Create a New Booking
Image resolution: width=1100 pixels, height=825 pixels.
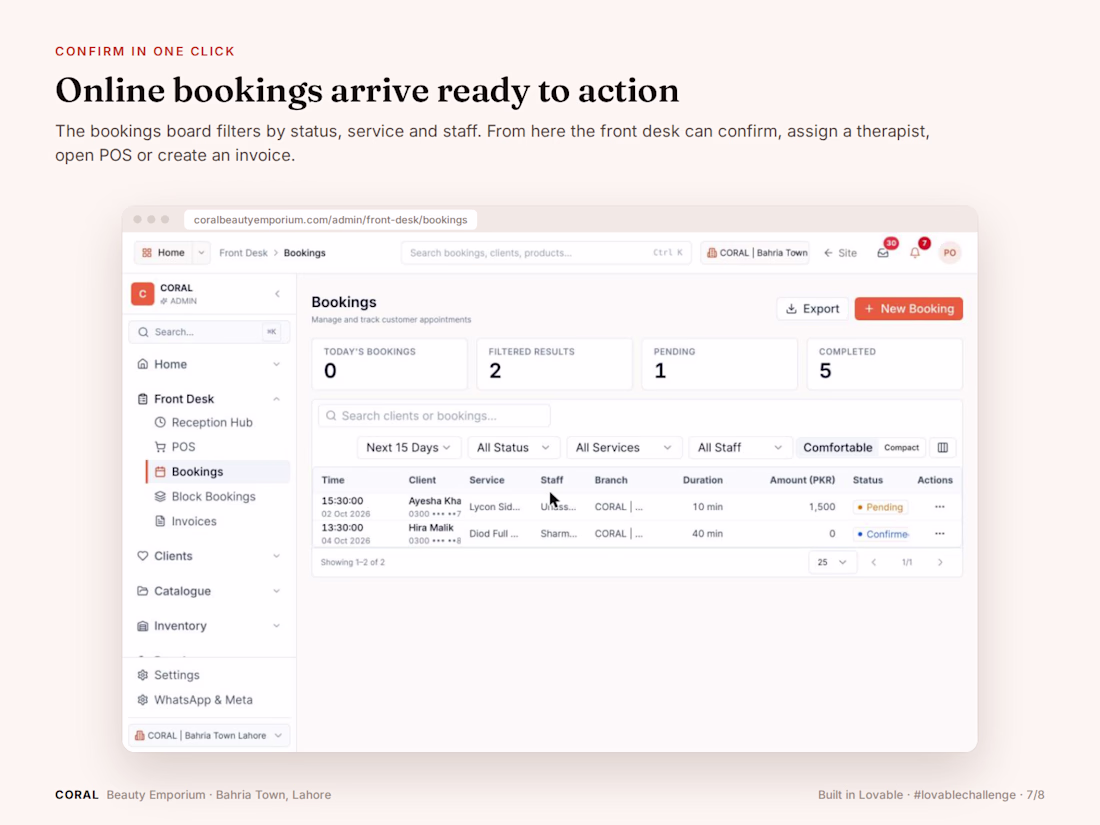tap(908, 309)
